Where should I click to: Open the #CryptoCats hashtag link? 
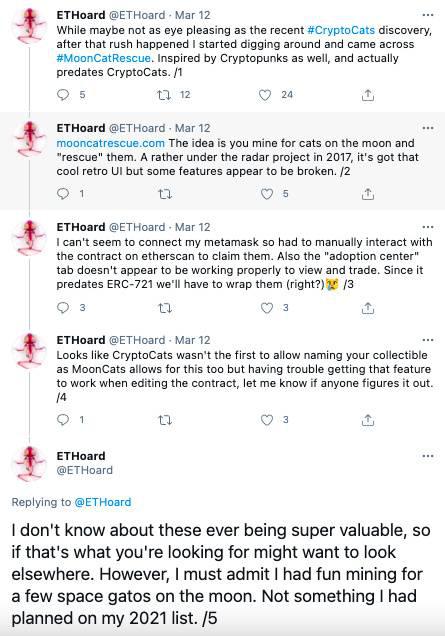coord(341,30)
